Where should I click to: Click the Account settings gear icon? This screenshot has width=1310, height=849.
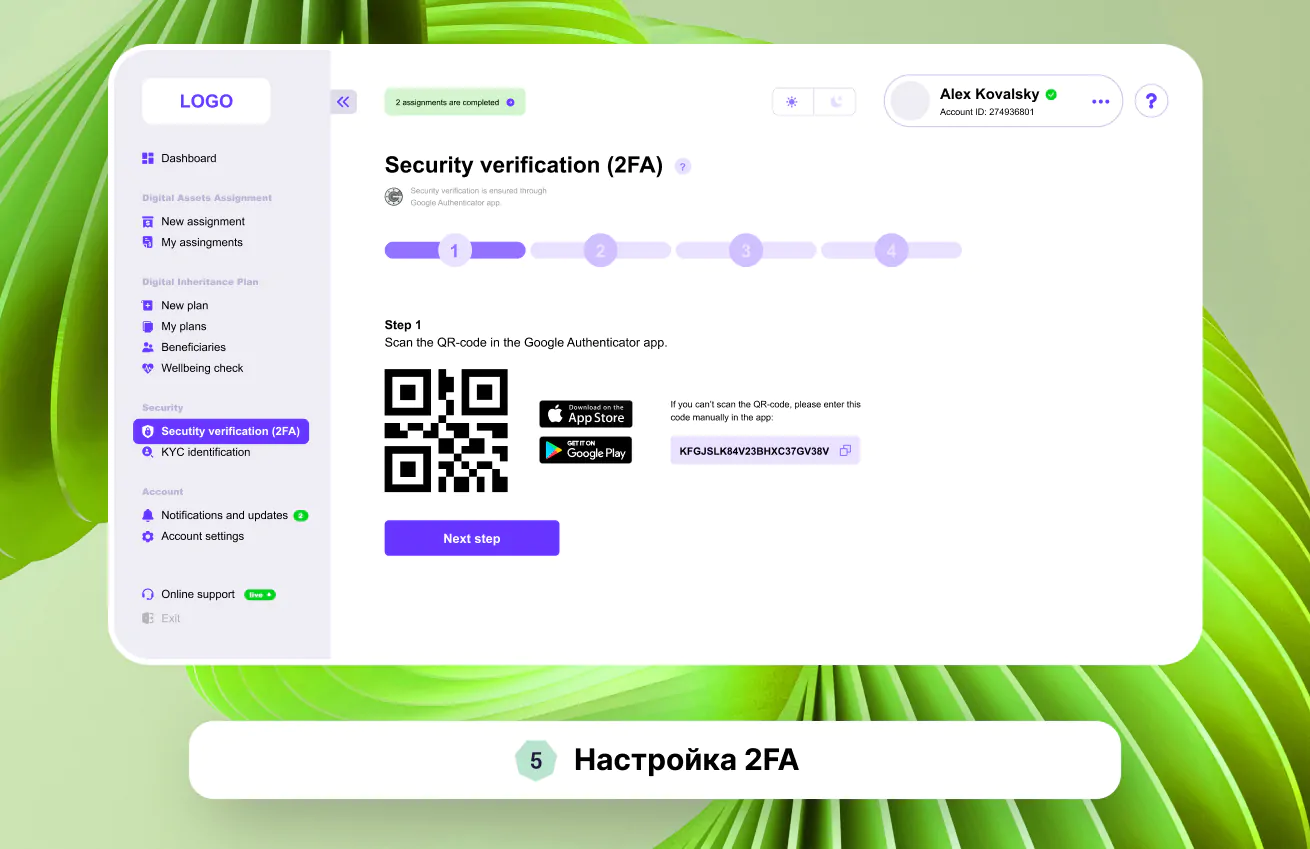[147, 536]
